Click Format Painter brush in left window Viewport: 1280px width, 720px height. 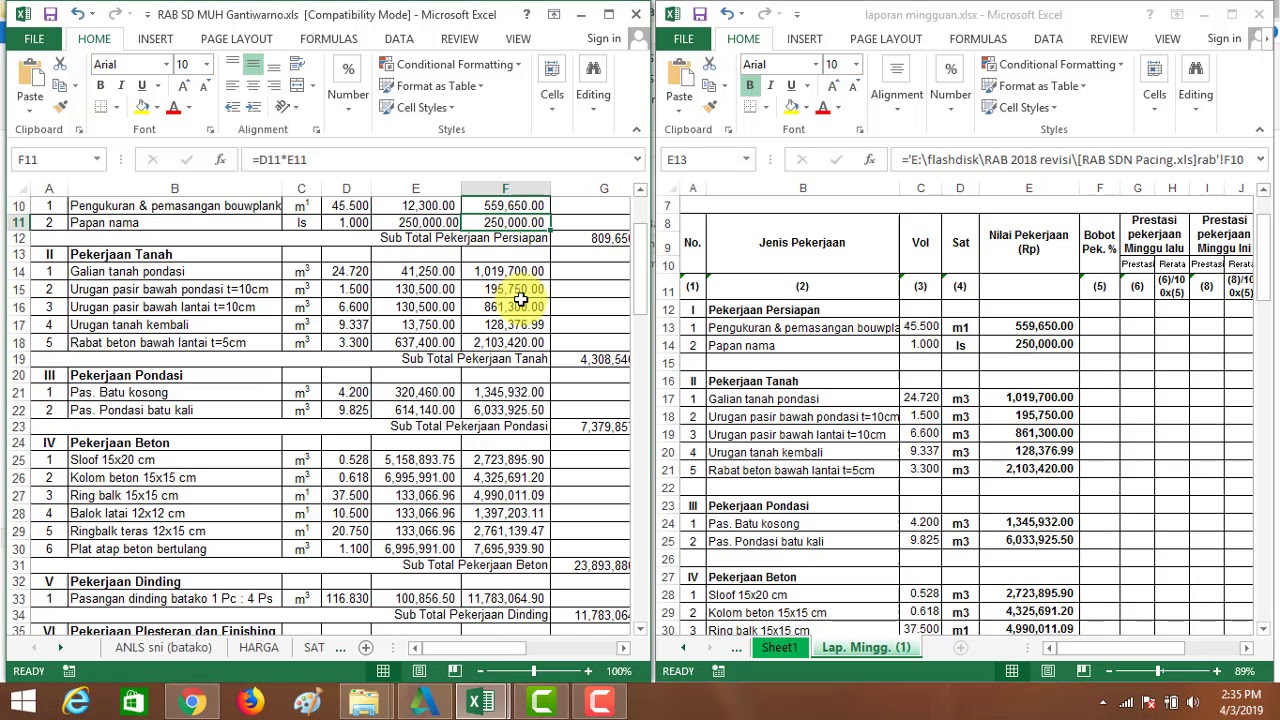pos(60,107)
